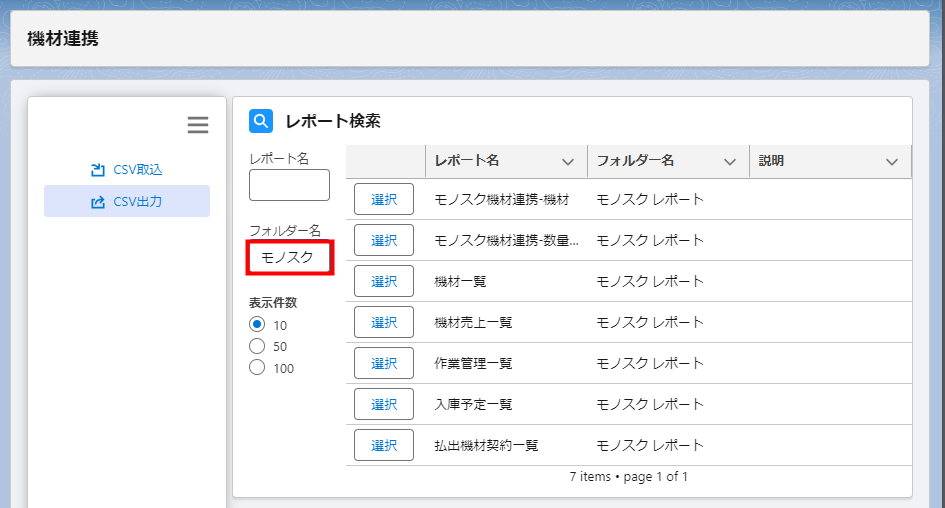945x508 pixels.
Task: Click the フォルダー名 input containing モノスク
Action: click(290, 258)
